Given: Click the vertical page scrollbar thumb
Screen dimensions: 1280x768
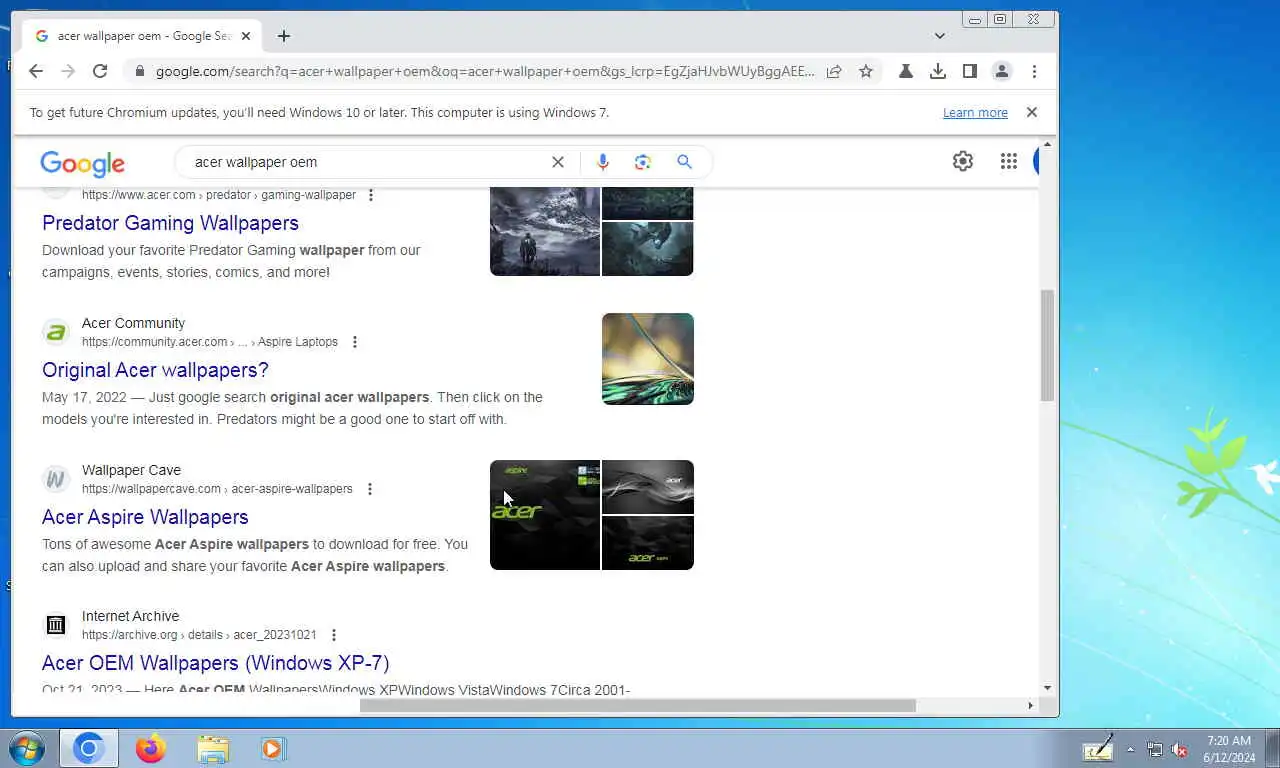Looking at the screenshot, I should pyautogui.click(x=1047, y=345).
